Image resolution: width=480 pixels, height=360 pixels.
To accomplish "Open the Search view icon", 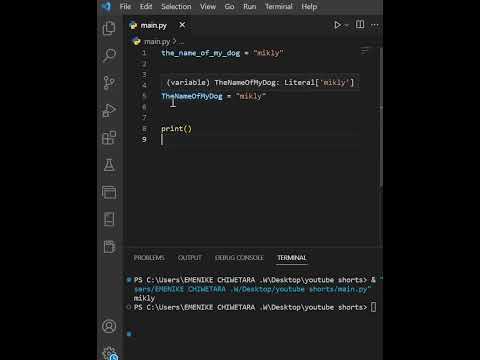I will coord(109,55).
